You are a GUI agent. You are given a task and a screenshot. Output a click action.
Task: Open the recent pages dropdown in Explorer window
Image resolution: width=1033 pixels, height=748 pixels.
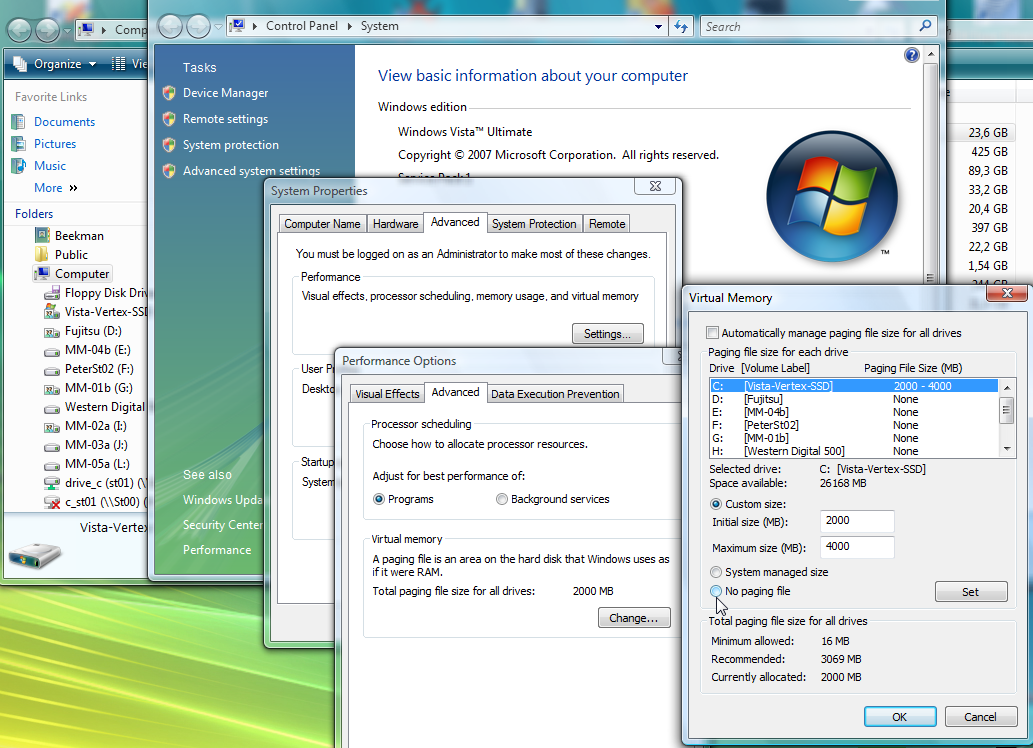click(x=67, y=30)
